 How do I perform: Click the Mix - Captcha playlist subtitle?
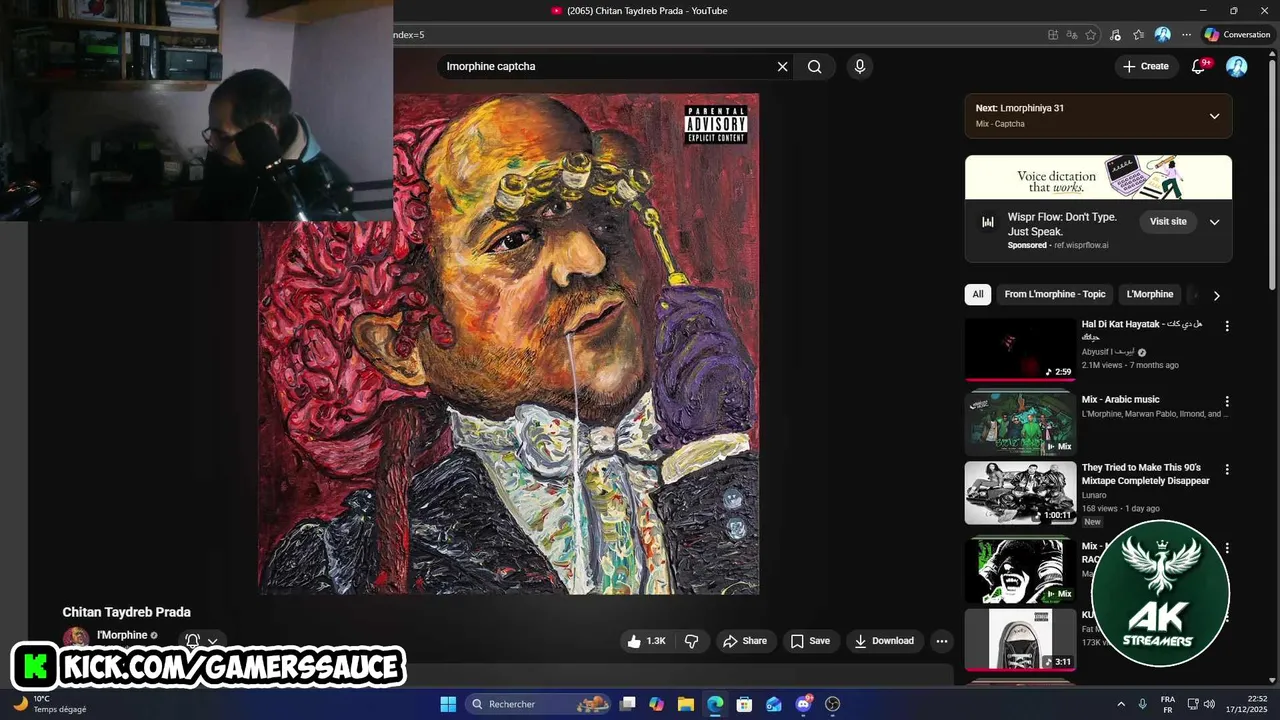point(1000,124)
